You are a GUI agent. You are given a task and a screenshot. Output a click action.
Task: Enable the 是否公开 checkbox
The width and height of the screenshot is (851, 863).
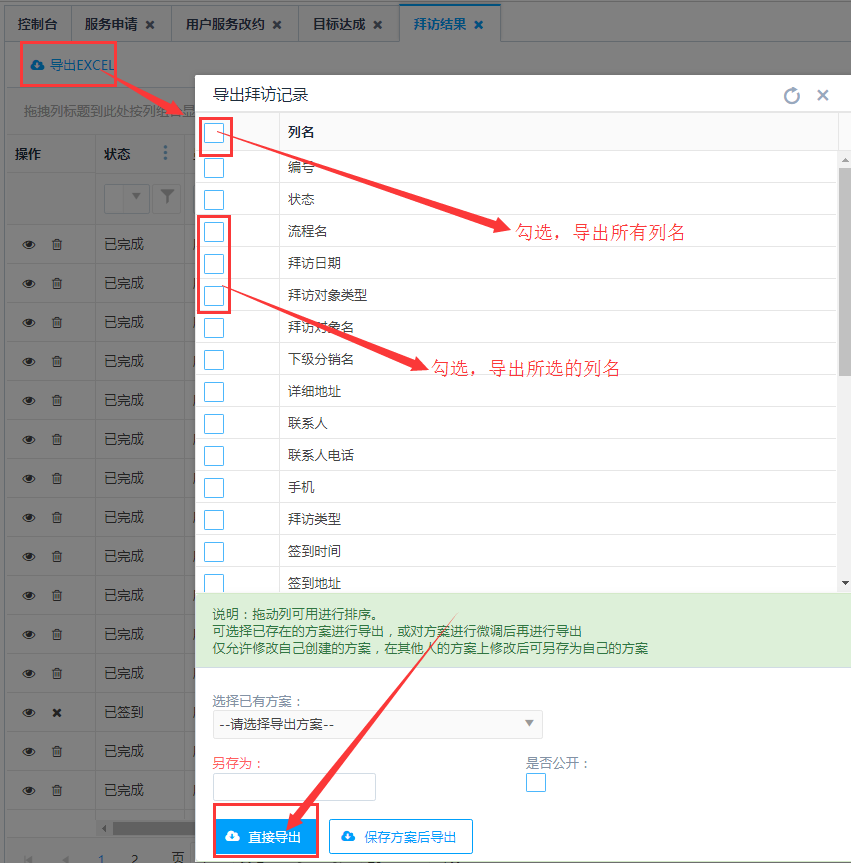536,782
